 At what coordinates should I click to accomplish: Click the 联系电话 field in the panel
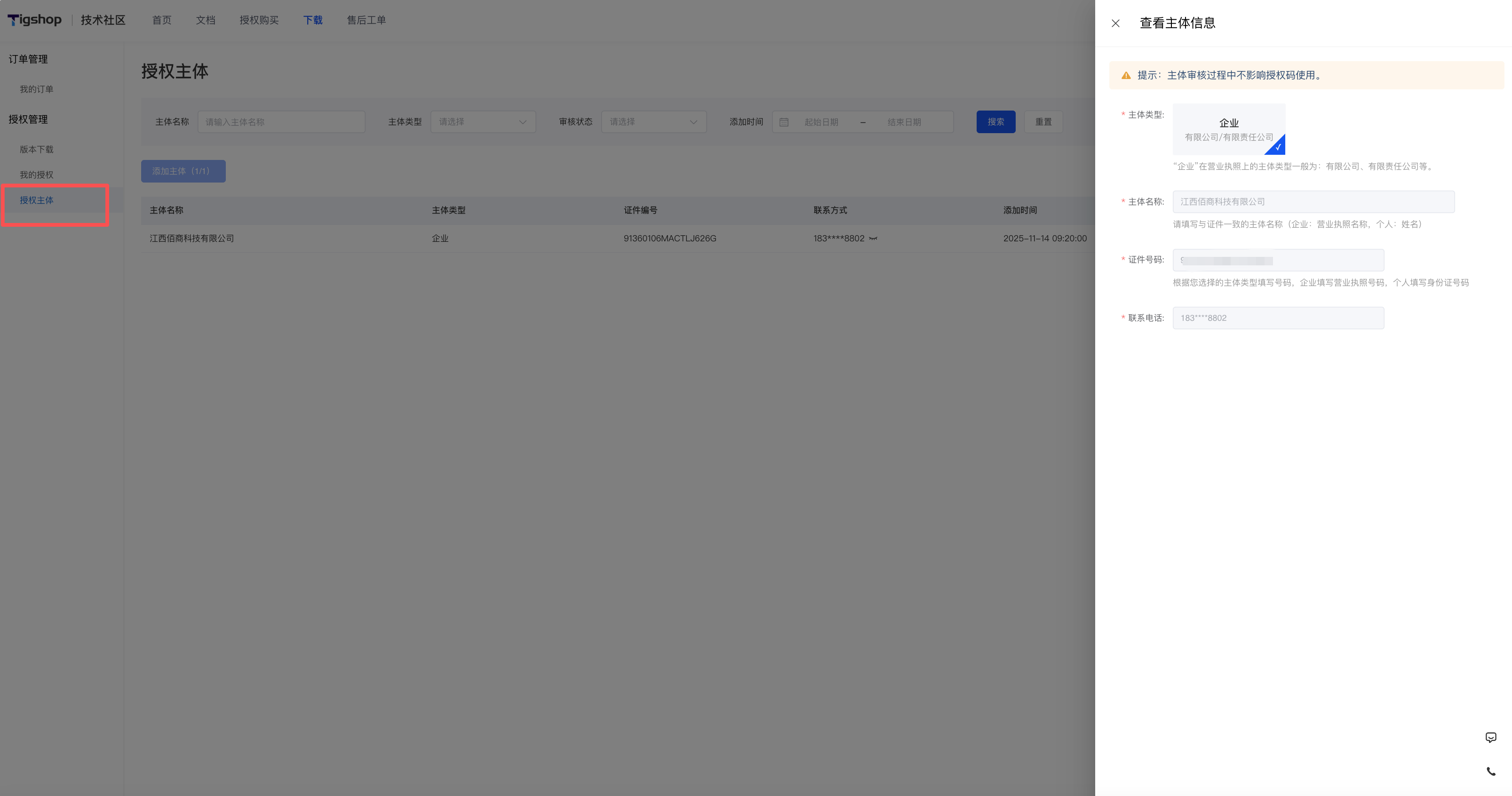(x=1278, y=318)
